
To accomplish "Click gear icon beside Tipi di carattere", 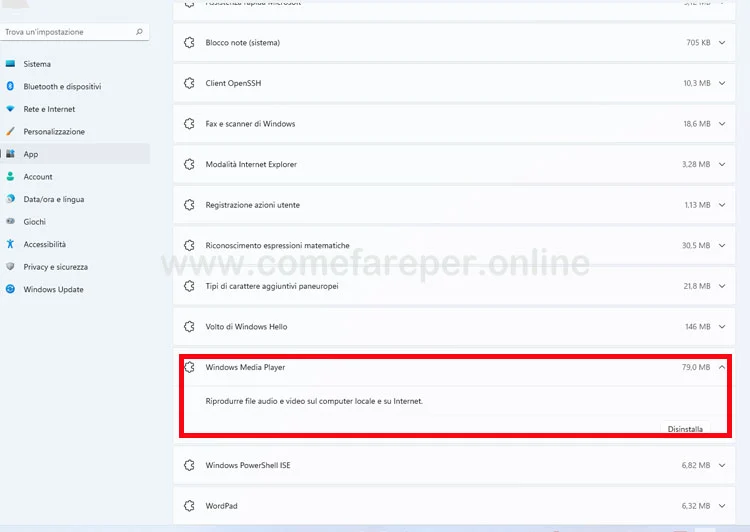I will click(x=189, y=286).
